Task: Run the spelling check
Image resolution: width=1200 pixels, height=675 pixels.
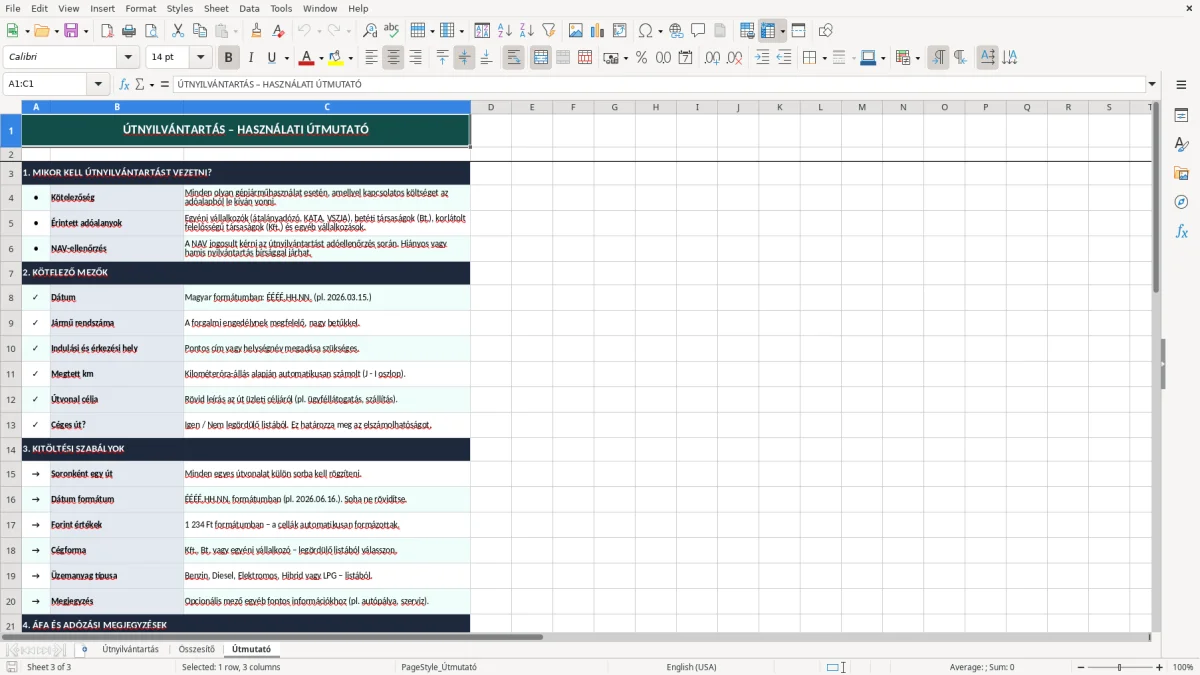Action: (x=392, y=31)
